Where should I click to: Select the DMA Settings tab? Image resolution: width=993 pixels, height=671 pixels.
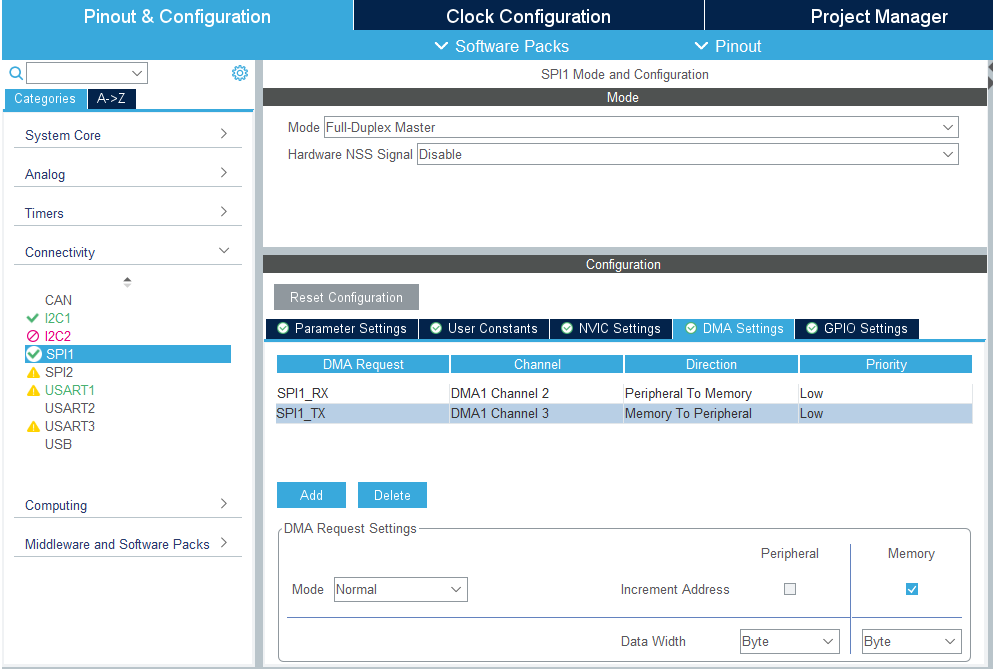click(x=734, y=329)
